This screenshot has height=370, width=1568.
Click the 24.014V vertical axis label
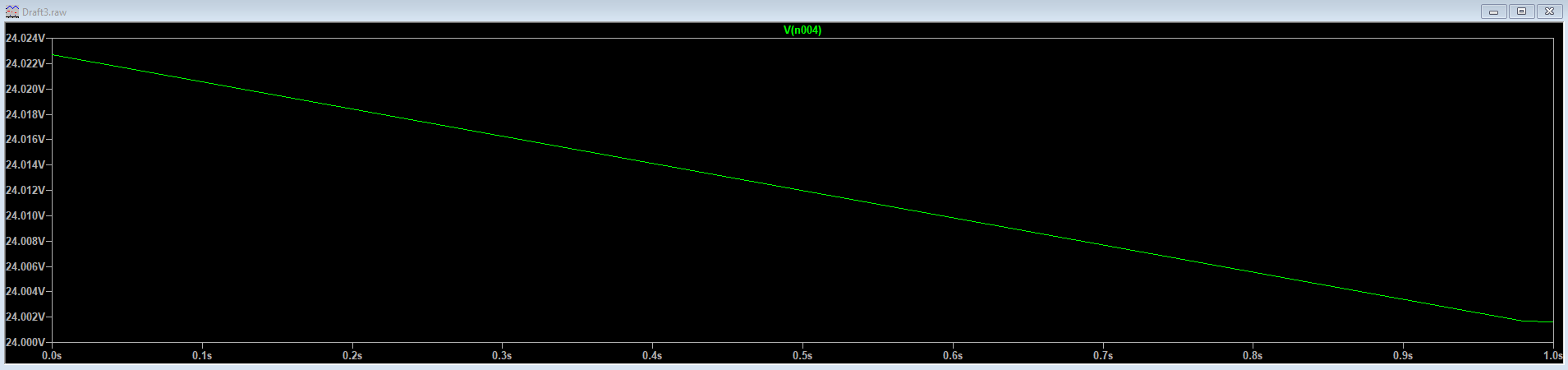pos(24,164)
